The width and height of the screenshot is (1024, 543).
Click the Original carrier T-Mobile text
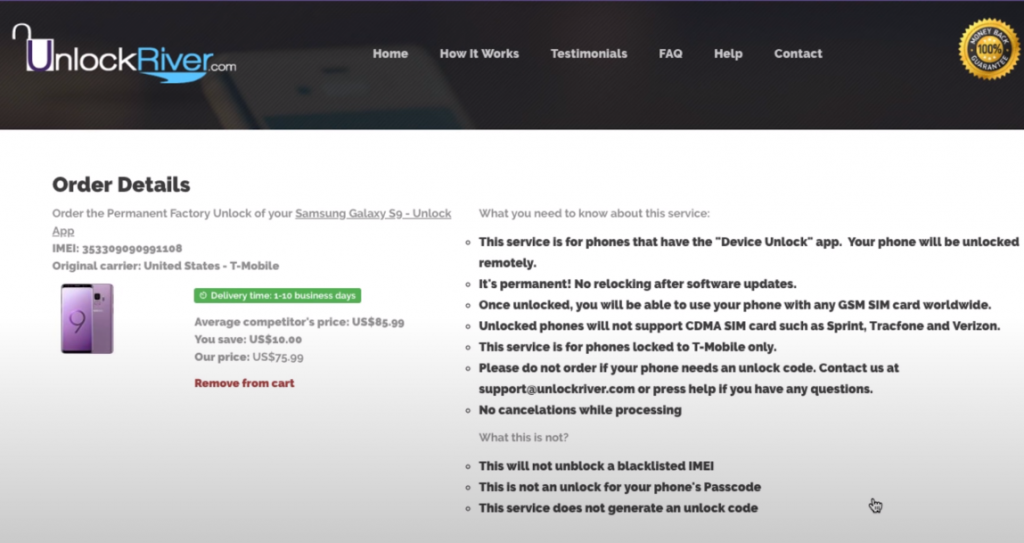pyautogui.click(x=165, y=266)
